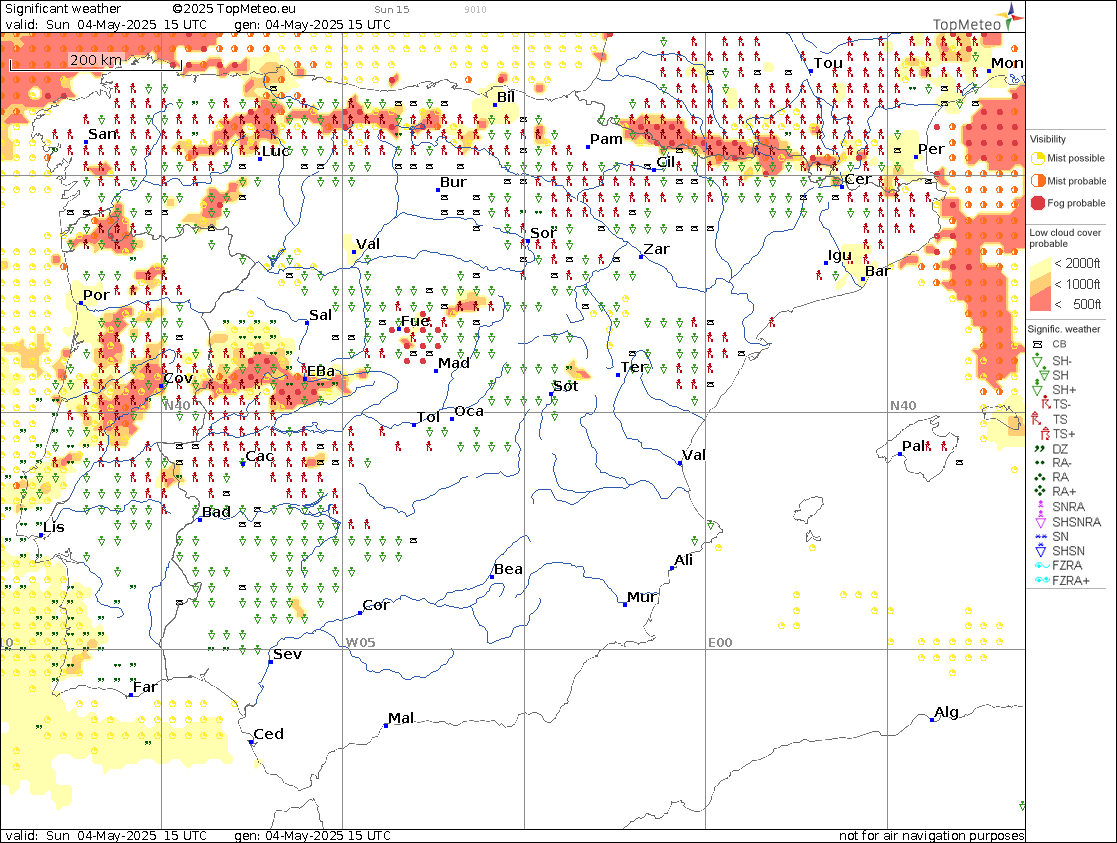Select the SH- light shower legend icon

coord(1037,361)
